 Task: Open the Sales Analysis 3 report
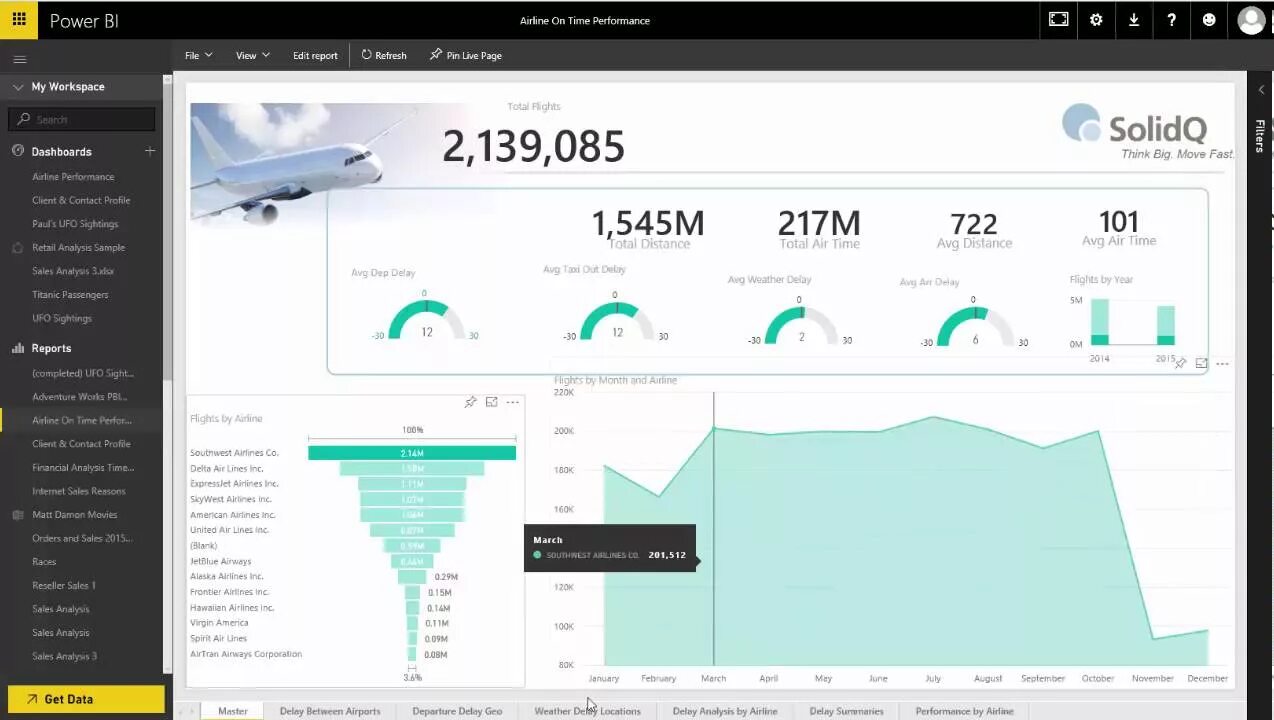[64, 656]
